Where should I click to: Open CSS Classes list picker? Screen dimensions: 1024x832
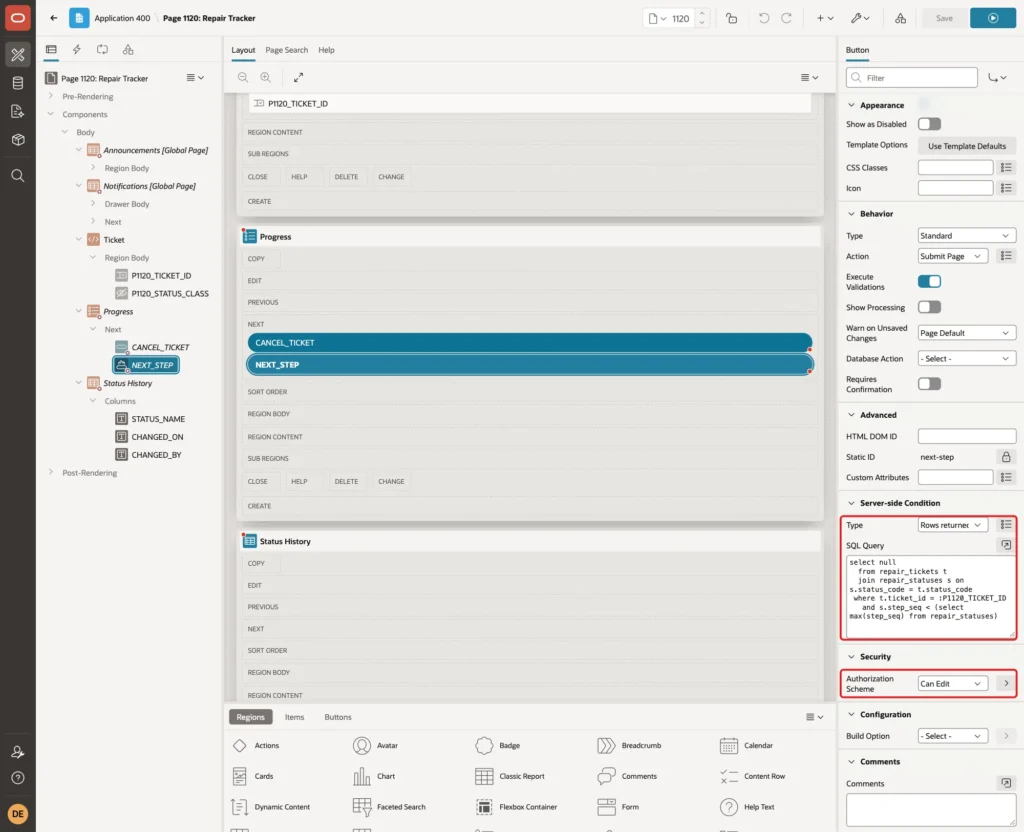pyautogui.click(x=1006, y=168)
